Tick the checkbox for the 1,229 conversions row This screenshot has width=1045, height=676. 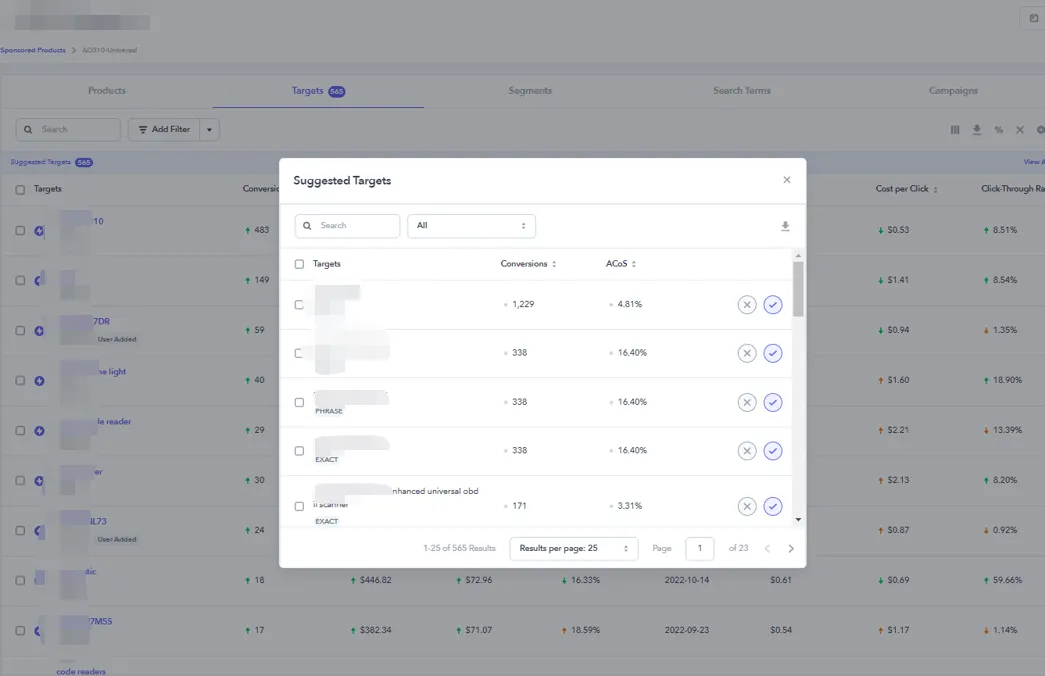point(299,305)
